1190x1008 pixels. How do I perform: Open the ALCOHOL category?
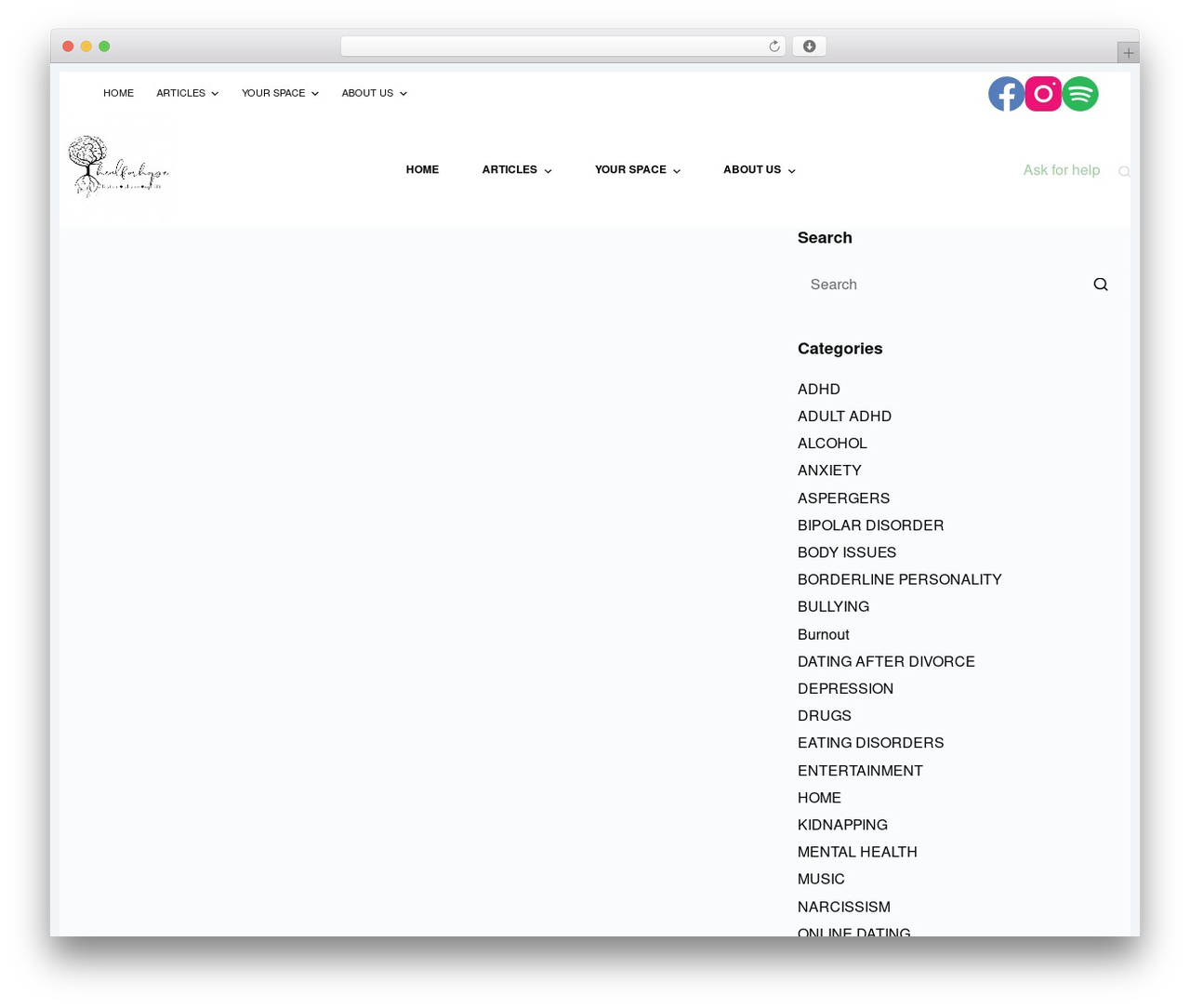(832, 444)
